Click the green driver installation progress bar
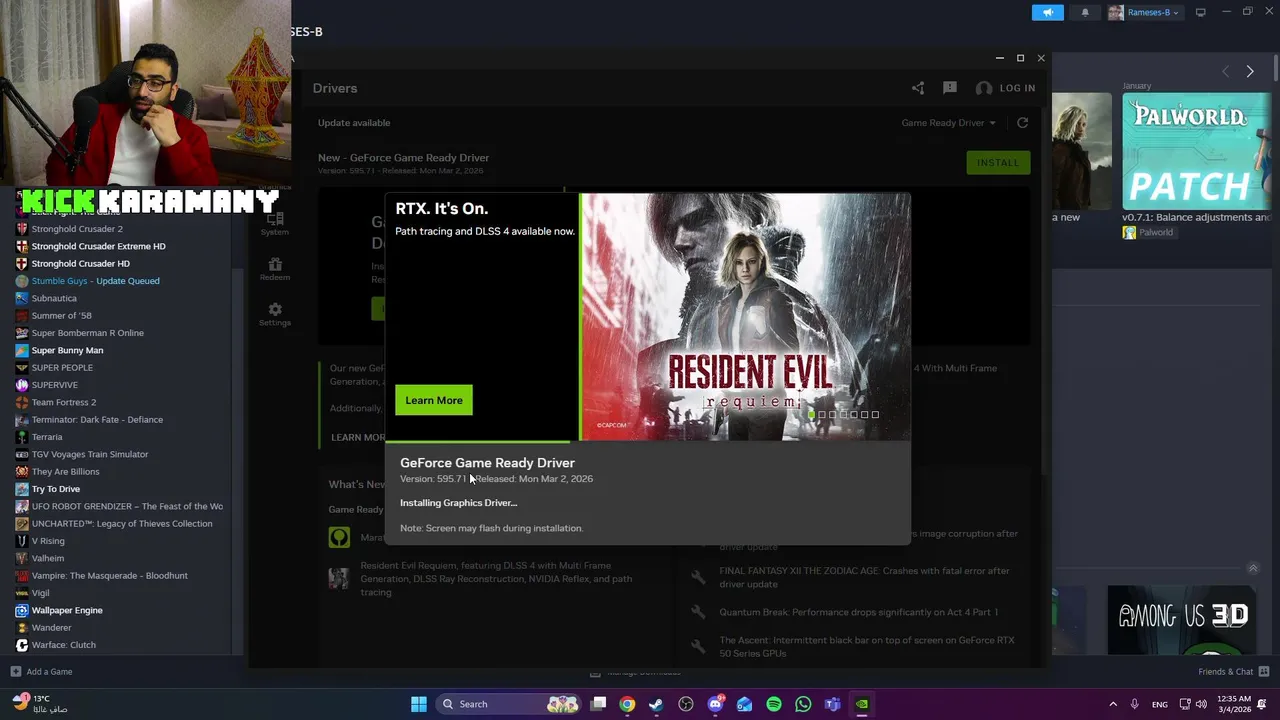The width and height of the screenshot is (1280, 720). [x=478, y=441]
